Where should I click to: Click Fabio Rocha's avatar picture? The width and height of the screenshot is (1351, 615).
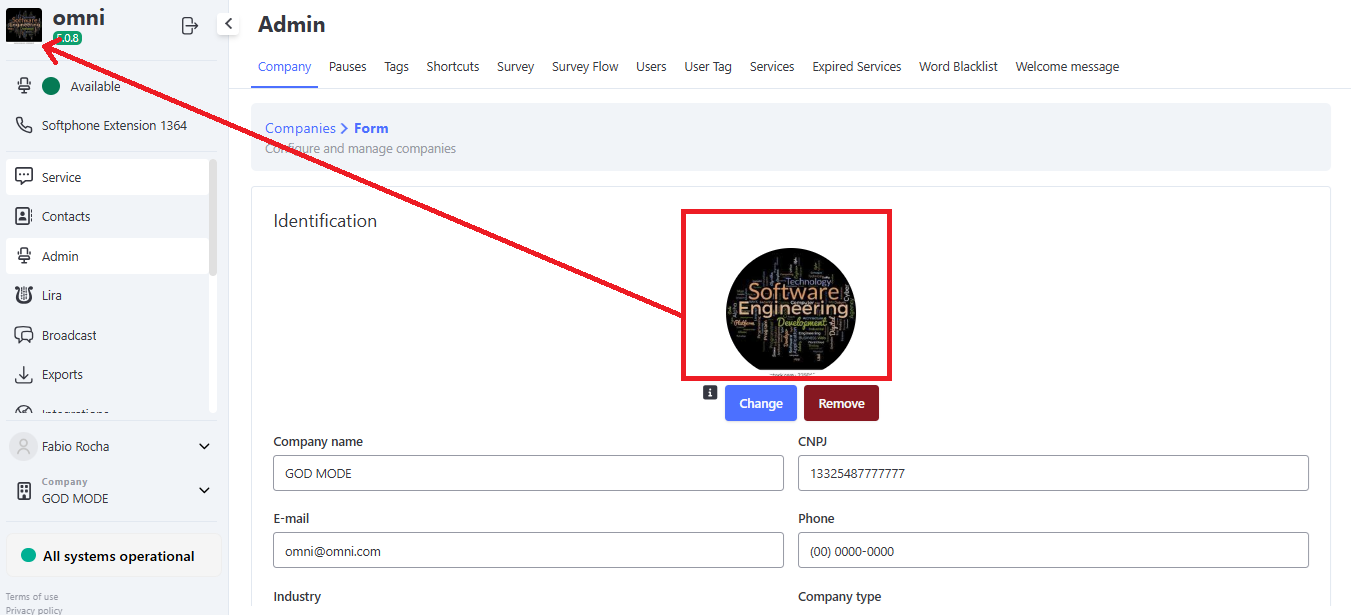(24, 446)
